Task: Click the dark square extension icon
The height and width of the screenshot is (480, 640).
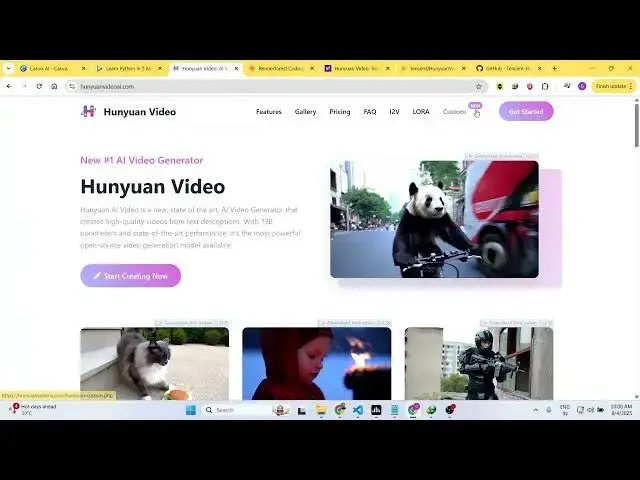Action: tap(515, 87)
